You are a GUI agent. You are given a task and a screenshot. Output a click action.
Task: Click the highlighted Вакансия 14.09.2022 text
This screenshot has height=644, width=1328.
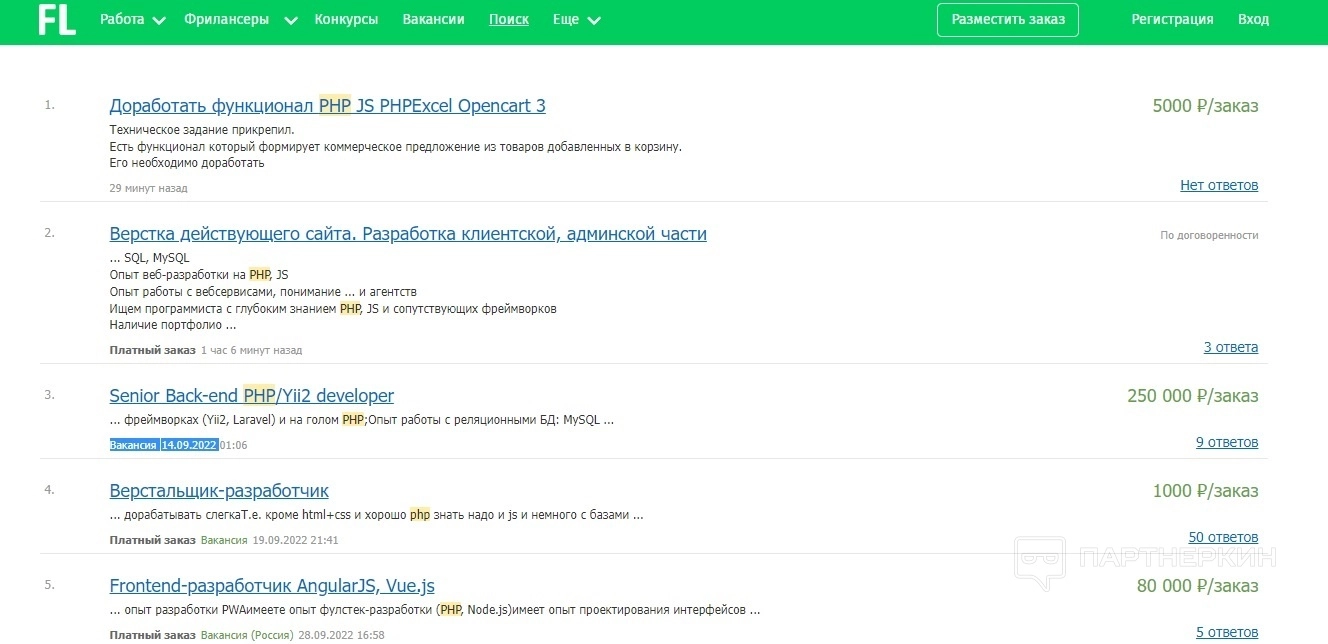[x=163, y=445]
